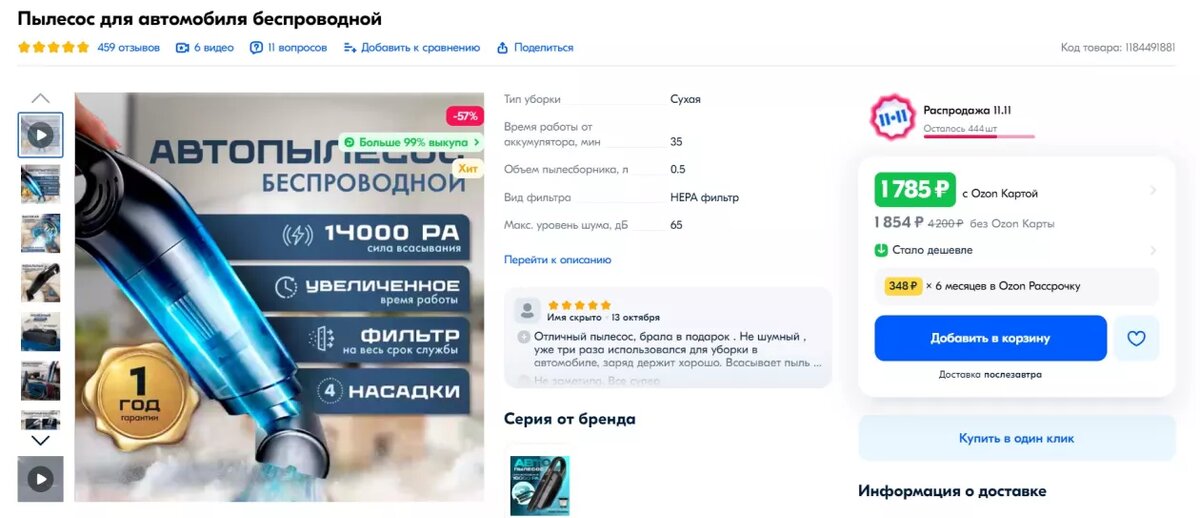This screenshot has height=518, width=1200.
Task: Expand Стало дешевле row chevron
Action: (1152, 250)
